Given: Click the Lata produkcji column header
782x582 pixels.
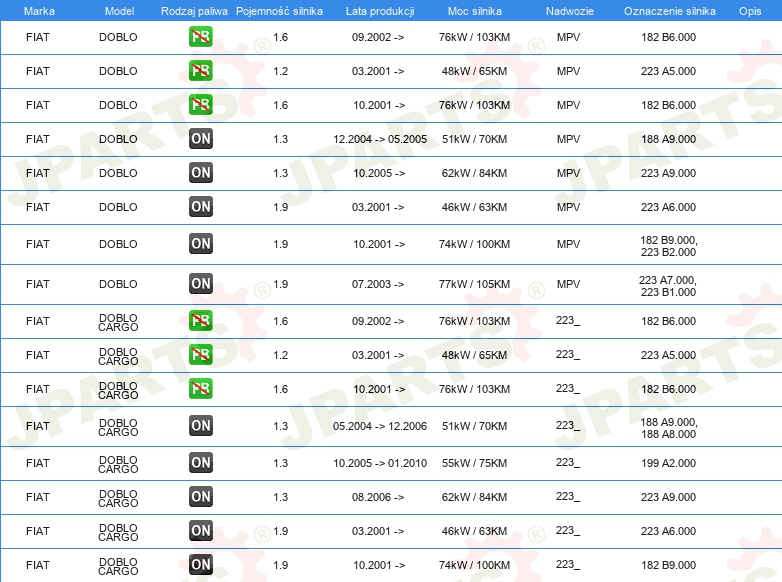Looking at the screenshot, I should [380, 11].
